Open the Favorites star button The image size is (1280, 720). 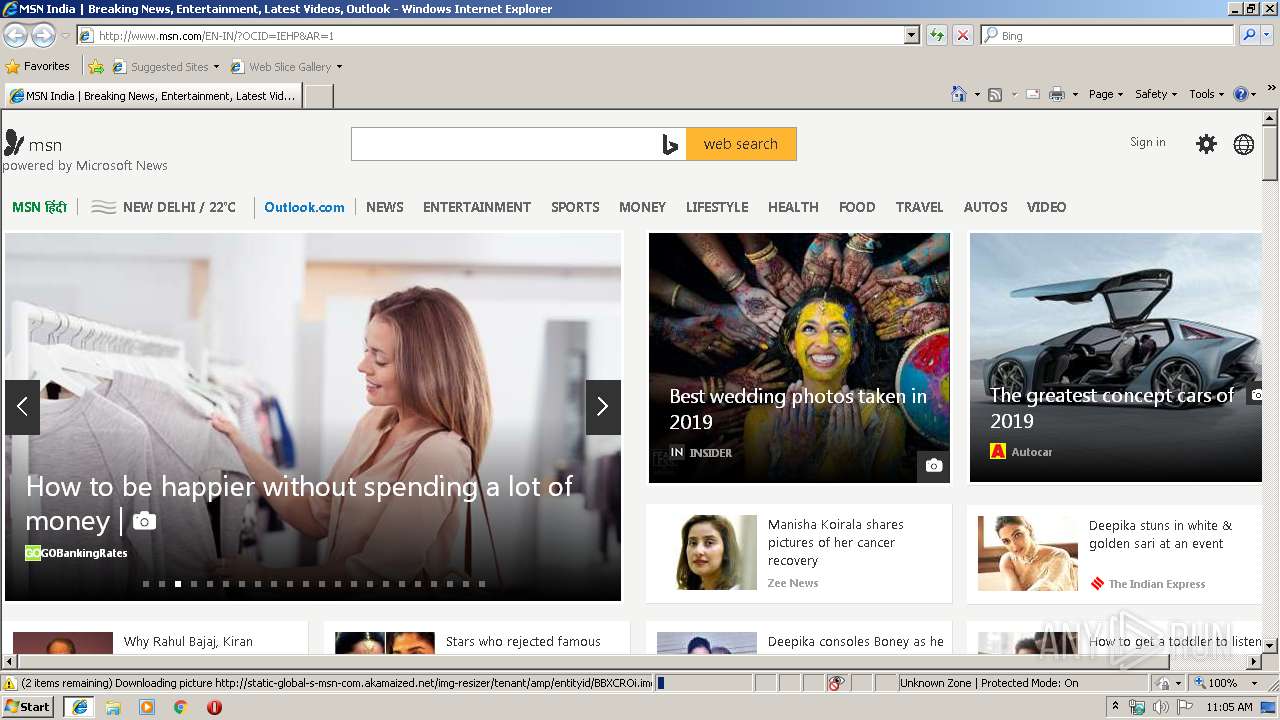tap(37, 66)
